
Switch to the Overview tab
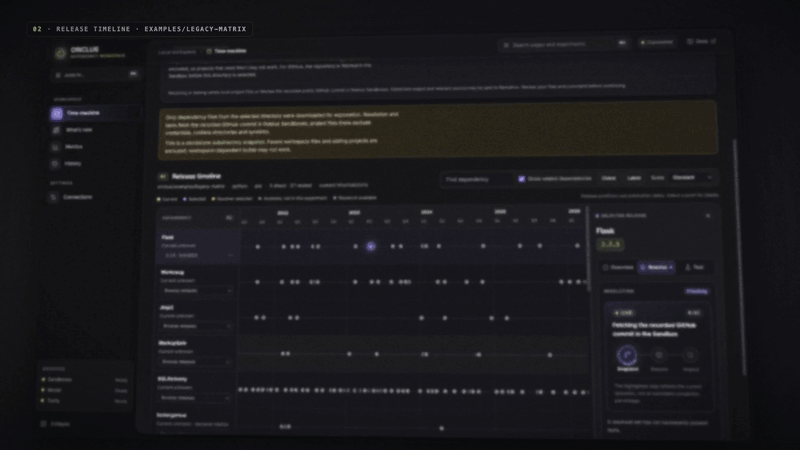tap(618, 267)
